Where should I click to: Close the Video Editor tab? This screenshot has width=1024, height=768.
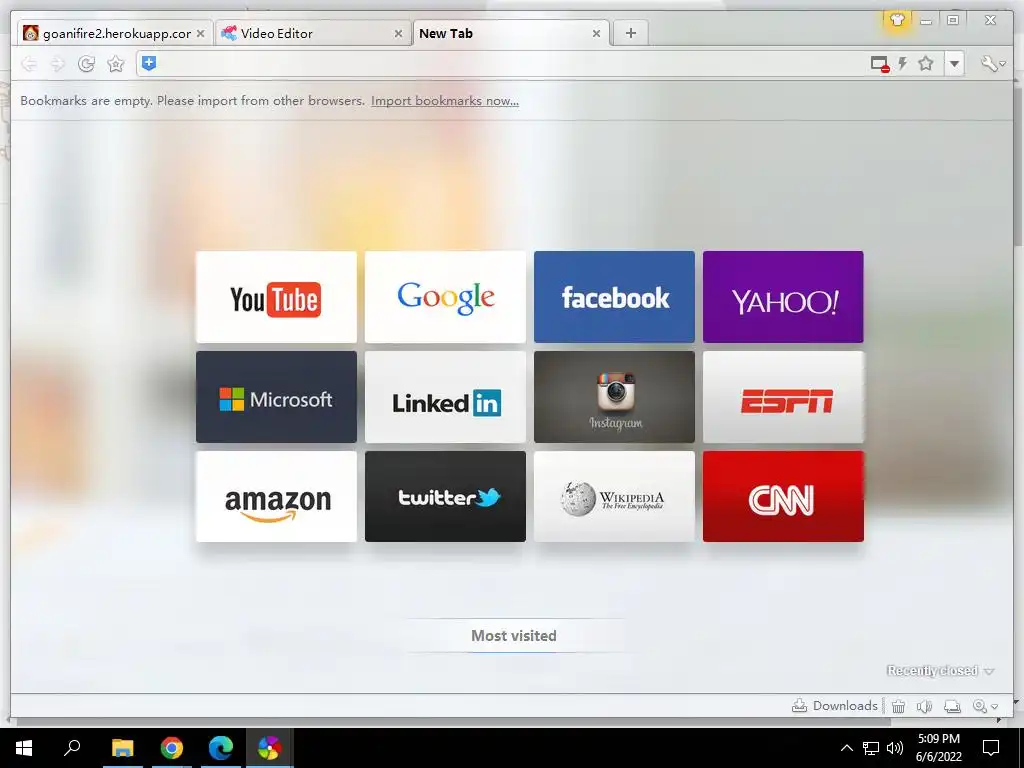[x=398, y=33]
